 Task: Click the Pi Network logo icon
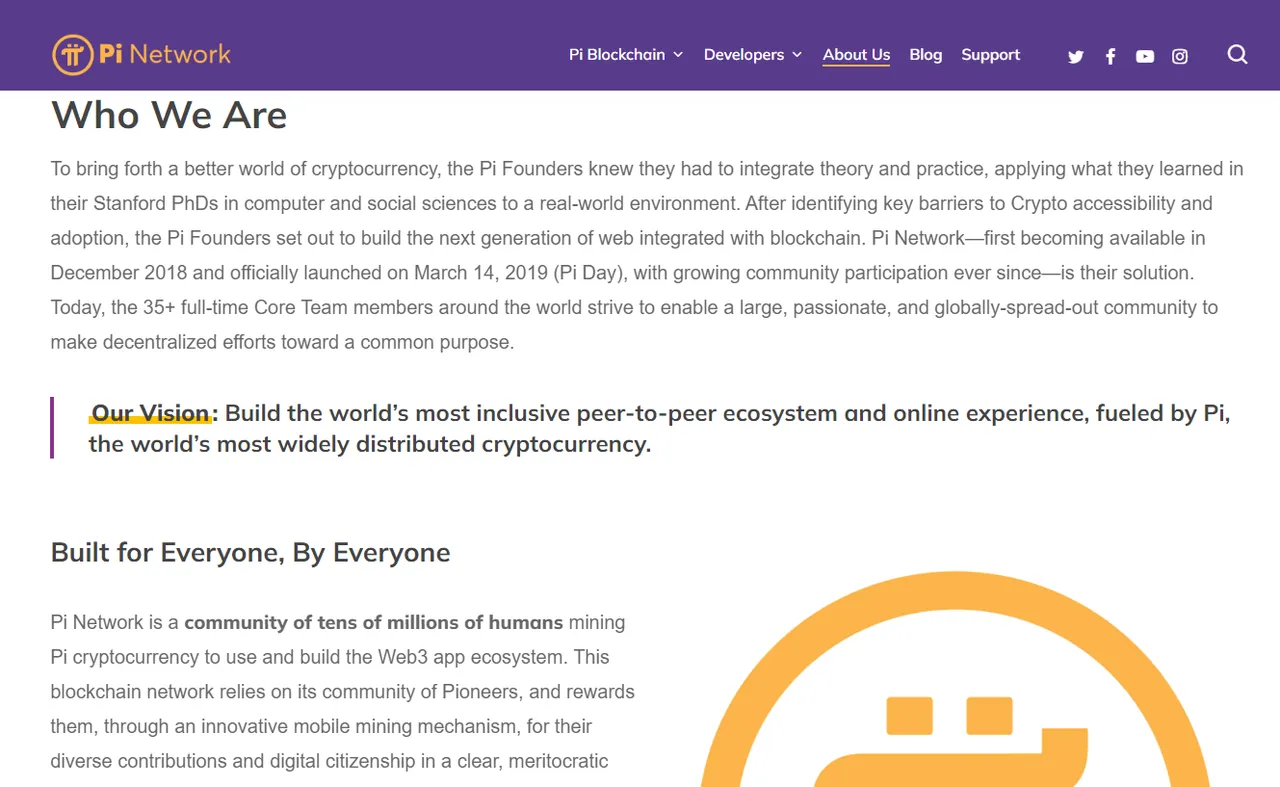point(73,55)
